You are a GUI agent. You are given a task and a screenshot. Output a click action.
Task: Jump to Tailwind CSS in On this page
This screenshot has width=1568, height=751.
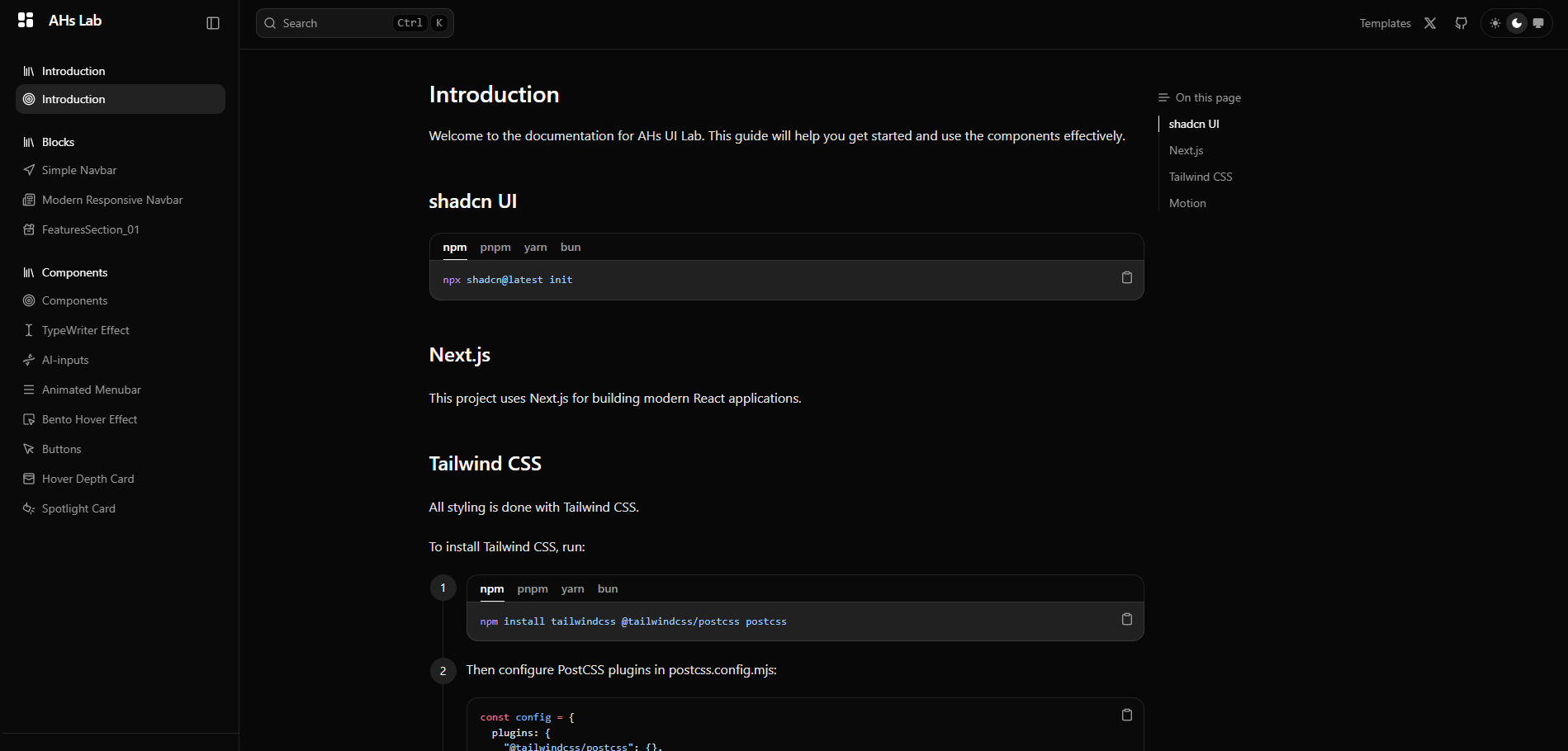click(x=1201, y=177)
